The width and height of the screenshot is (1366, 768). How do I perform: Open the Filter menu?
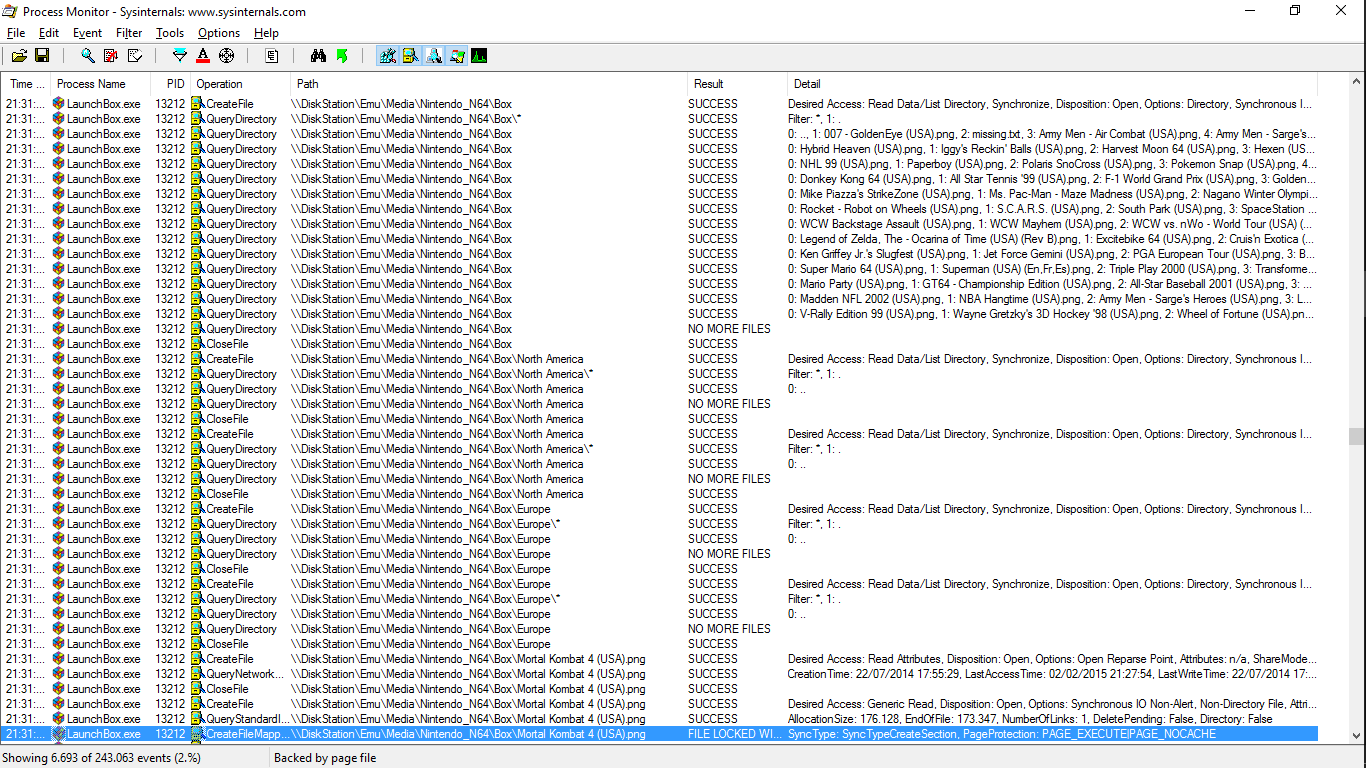(129, 33)
